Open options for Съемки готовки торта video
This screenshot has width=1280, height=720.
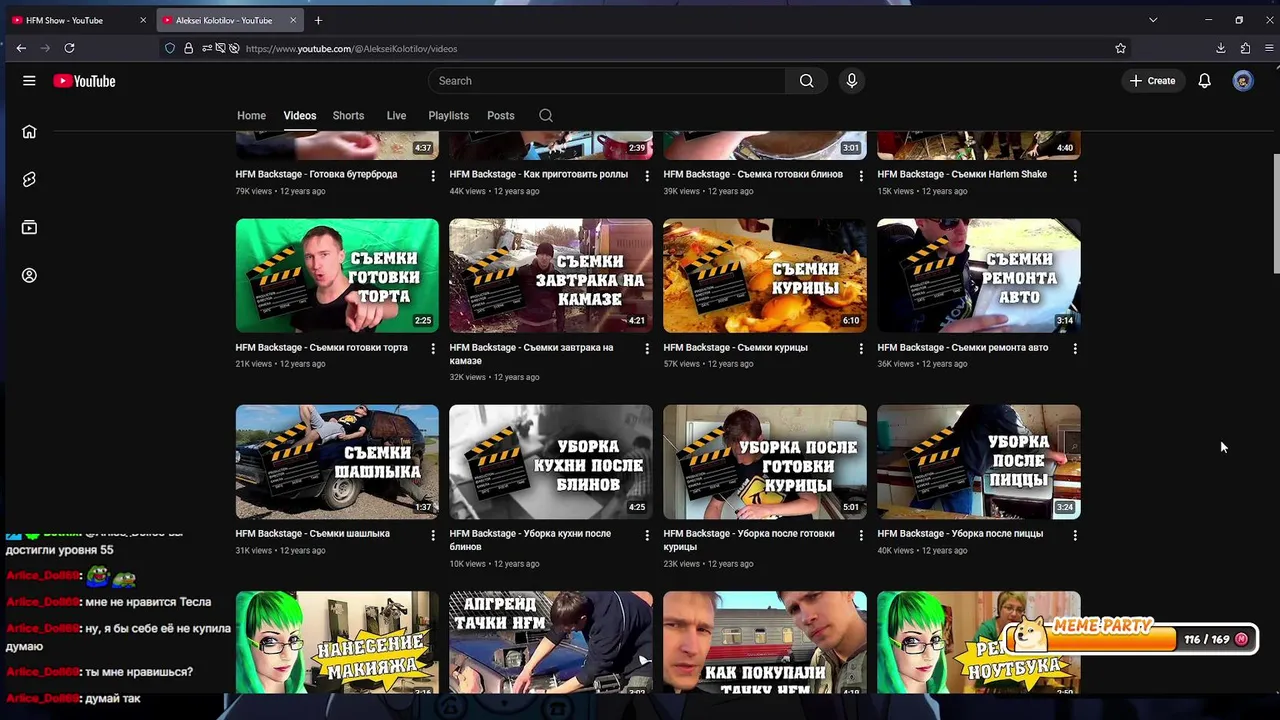(433, 349)
